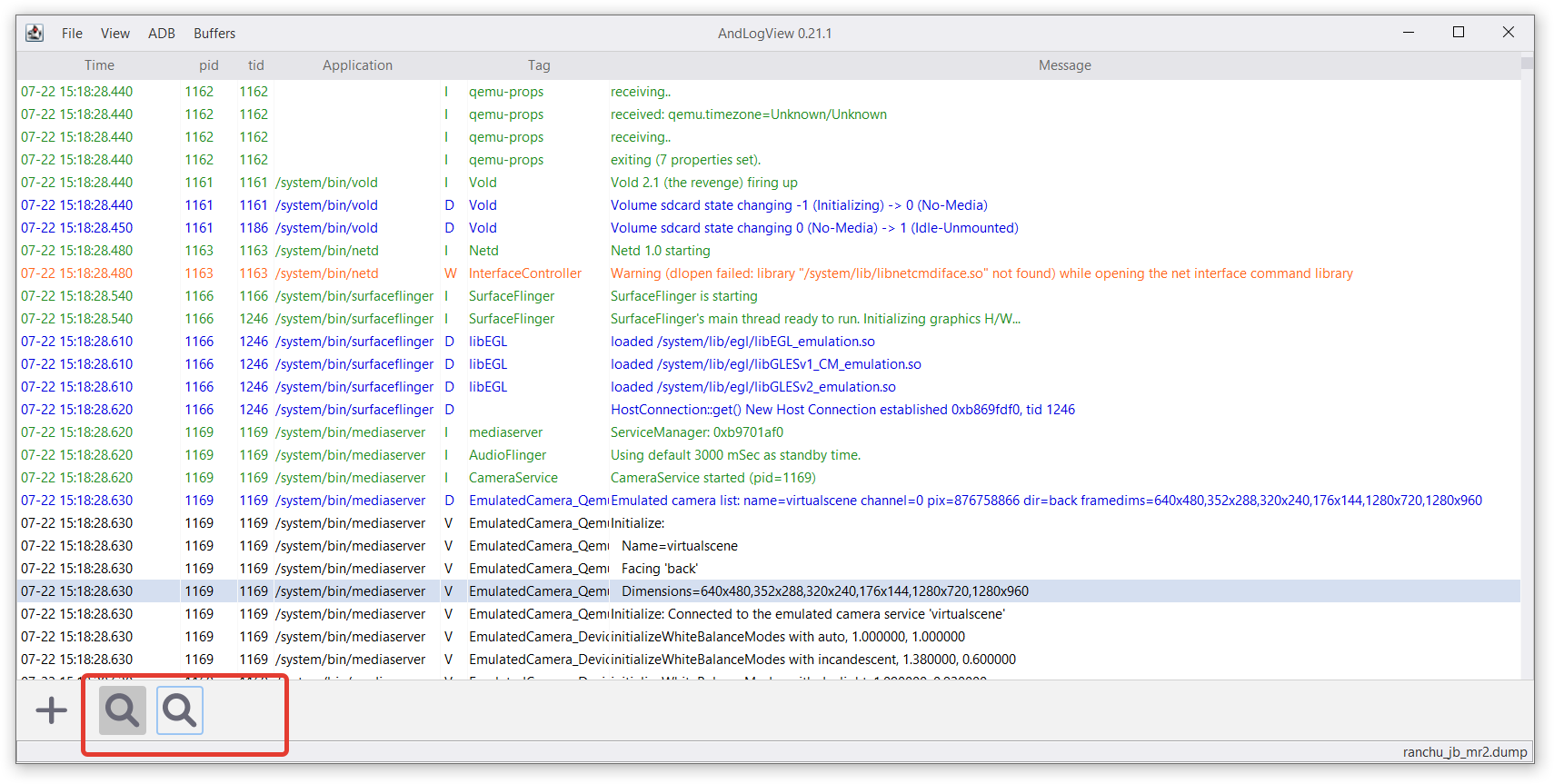Click the Netd tag cell
Image resolution: width=1554 pixels, height=784 pixels.
pyautogui.click(x=483, y=251)
